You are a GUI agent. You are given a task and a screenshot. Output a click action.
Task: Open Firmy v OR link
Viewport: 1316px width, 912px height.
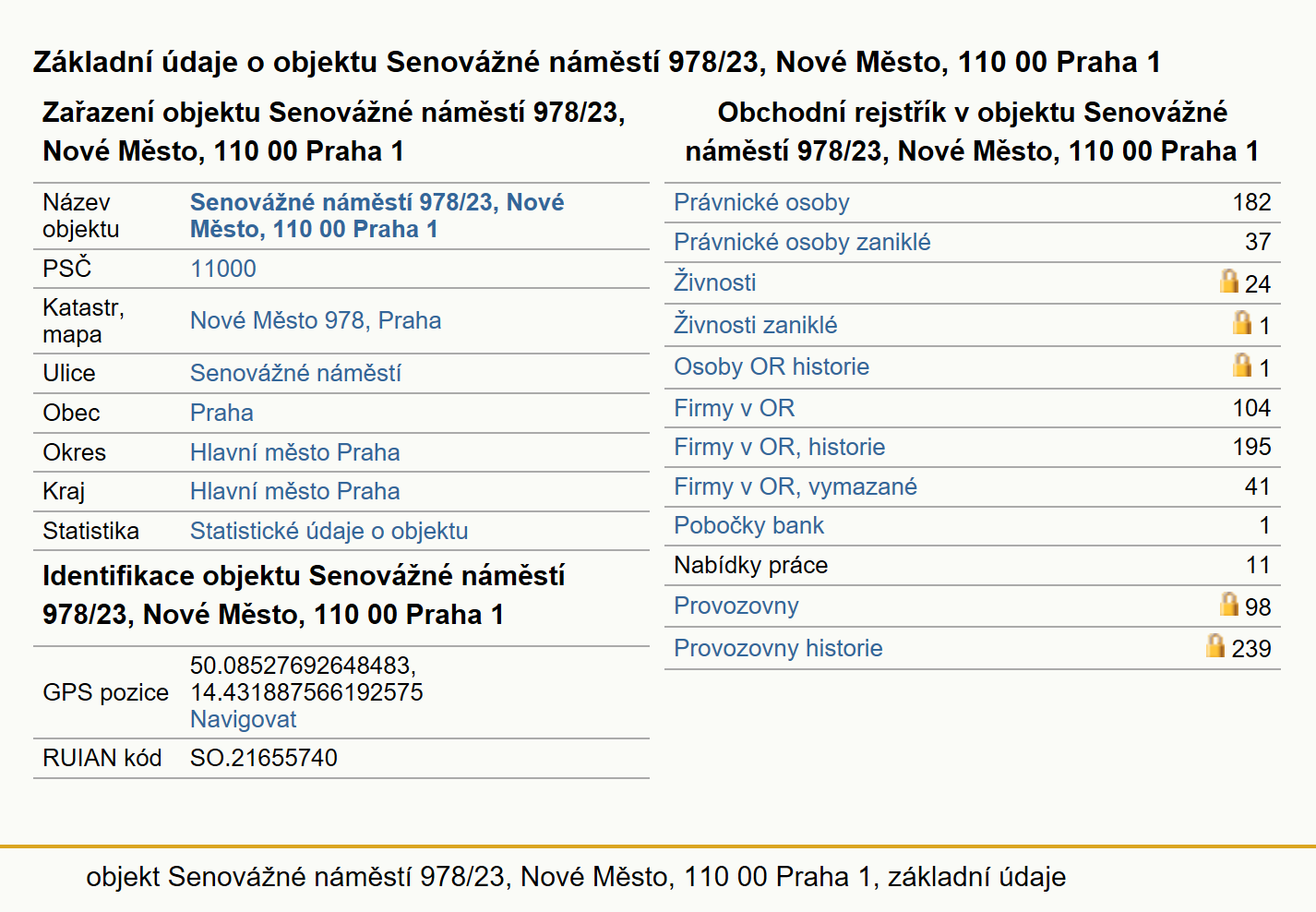coord(734,408)
